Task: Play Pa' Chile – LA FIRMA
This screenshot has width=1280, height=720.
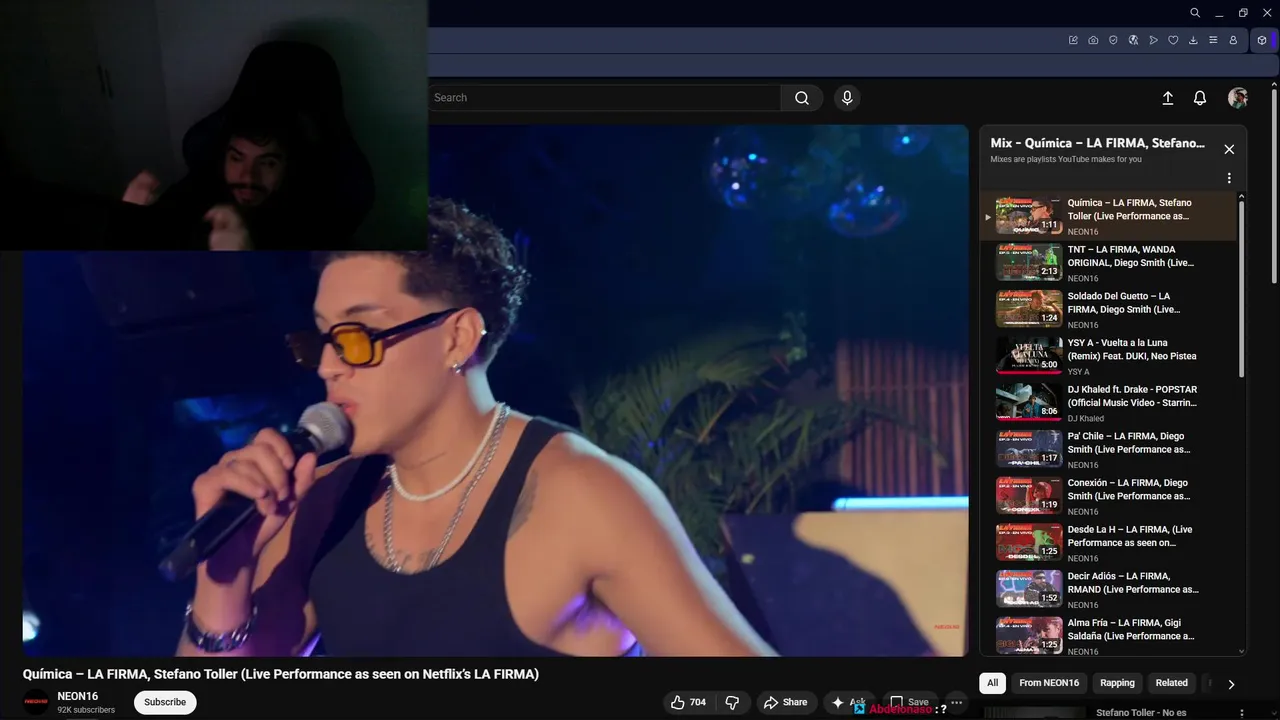Action: (x=1110, y=450)
